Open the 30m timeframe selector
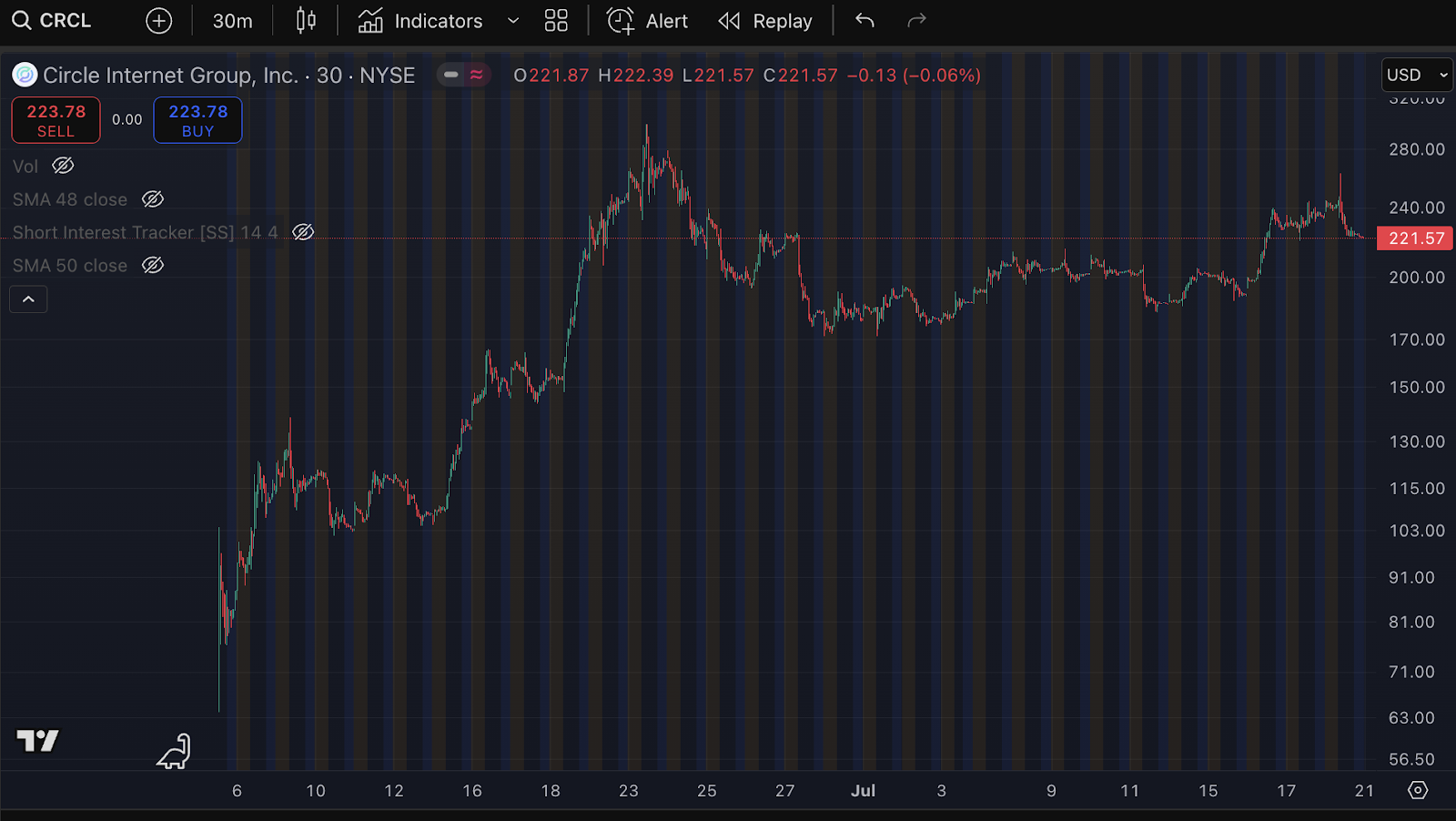The width and height of the screenshot is (1456, 821). pos(232,20)
